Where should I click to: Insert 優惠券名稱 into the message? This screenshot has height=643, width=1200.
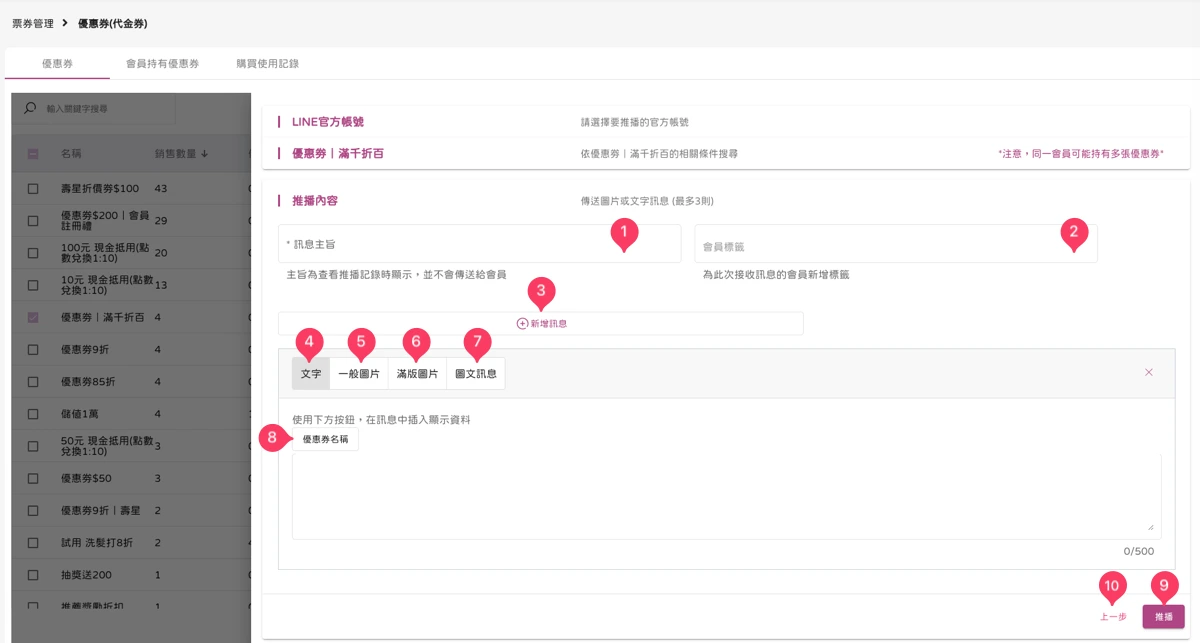click(x=325, y=439)
